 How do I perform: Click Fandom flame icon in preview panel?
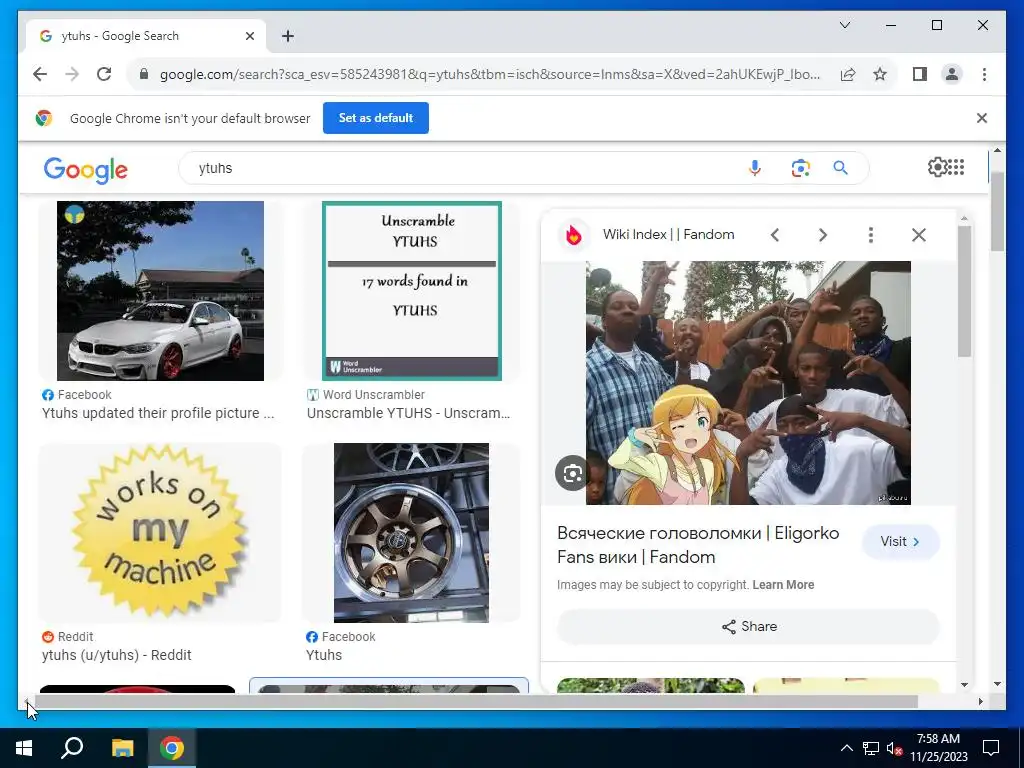pos(573,234)
